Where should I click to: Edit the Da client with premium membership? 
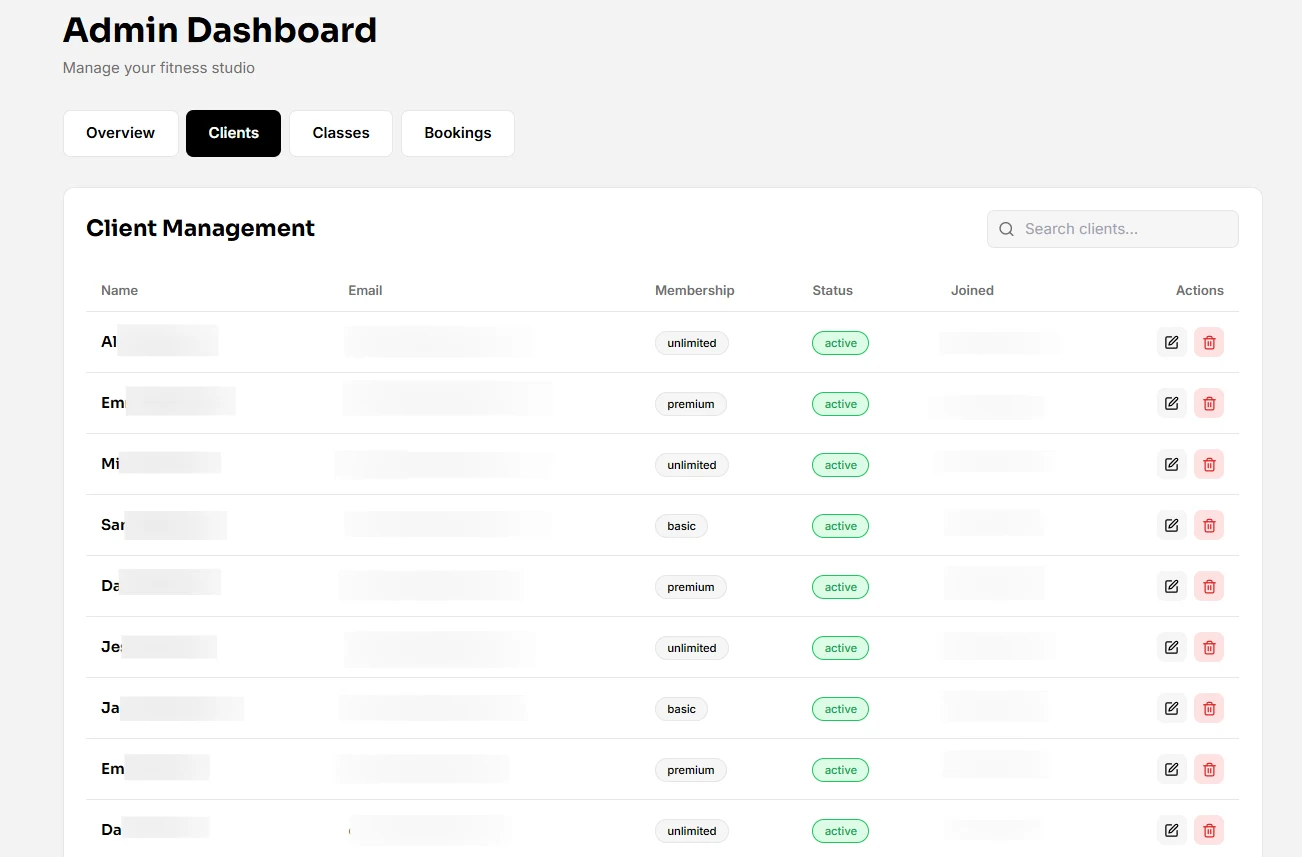(x=1171, y=586)
